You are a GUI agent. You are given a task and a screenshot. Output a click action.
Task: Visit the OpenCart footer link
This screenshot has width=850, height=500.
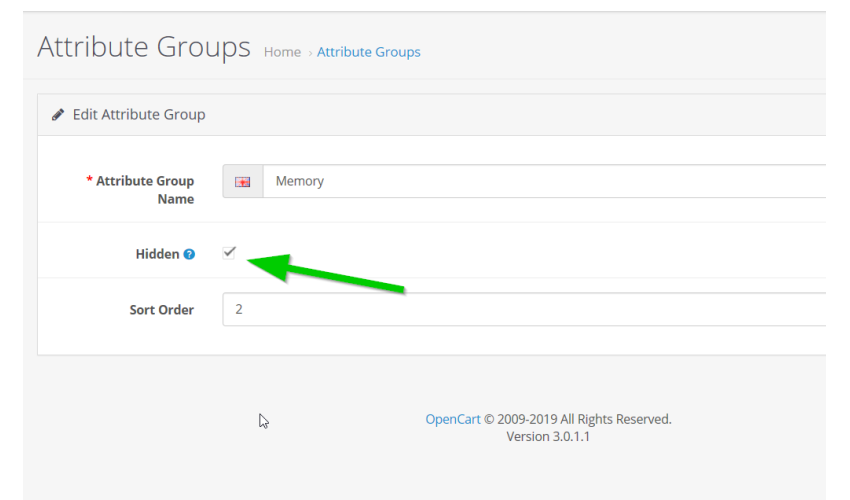point(453,419)
